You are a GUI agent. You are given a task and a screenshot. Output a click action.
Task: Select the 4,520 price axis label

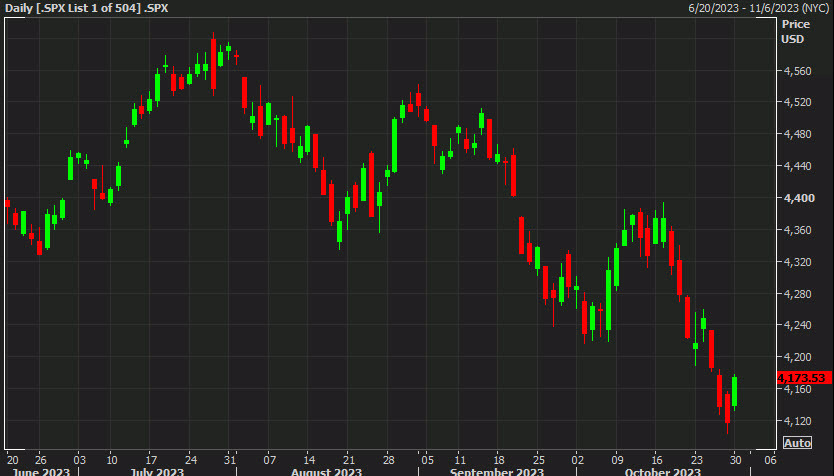(x=798, y=102)
